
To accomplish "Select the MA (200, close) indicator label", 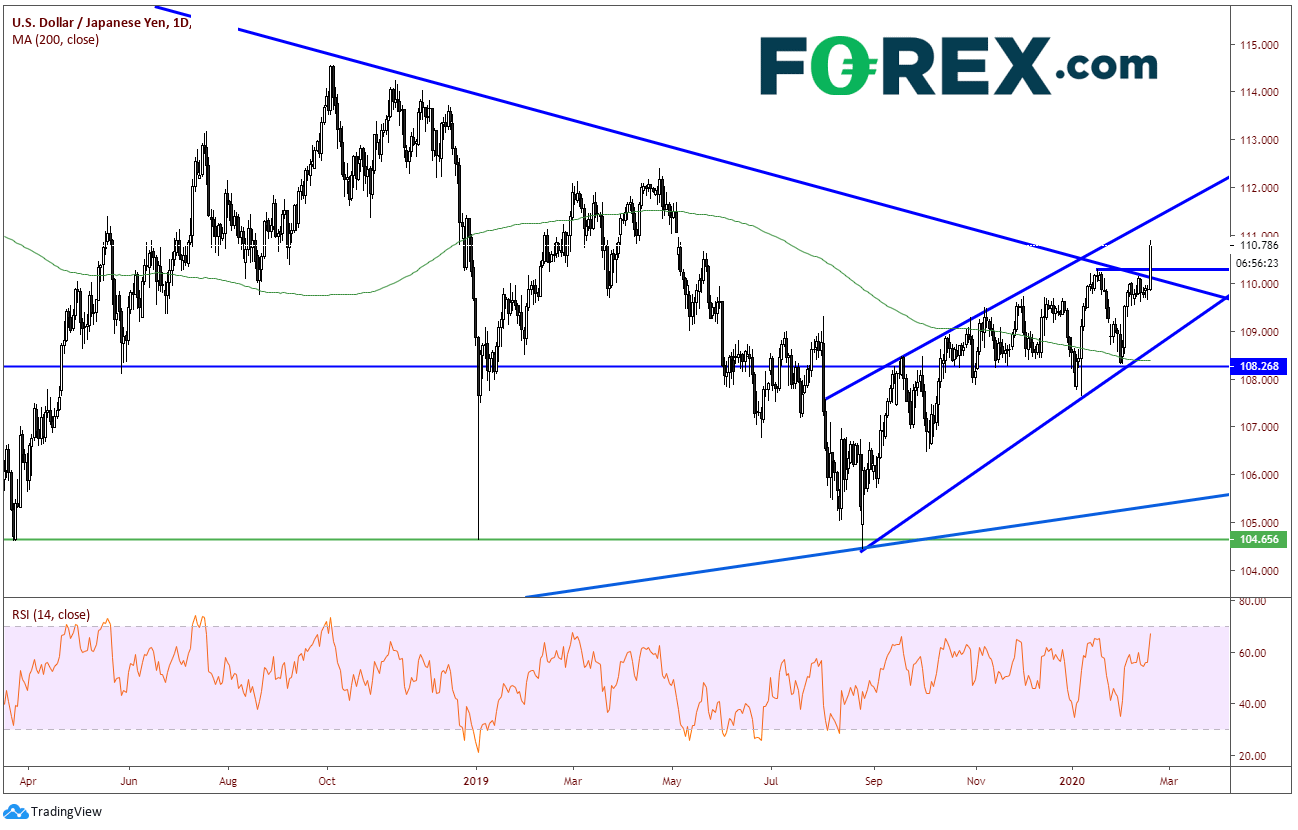I will (x=55, y=40).
